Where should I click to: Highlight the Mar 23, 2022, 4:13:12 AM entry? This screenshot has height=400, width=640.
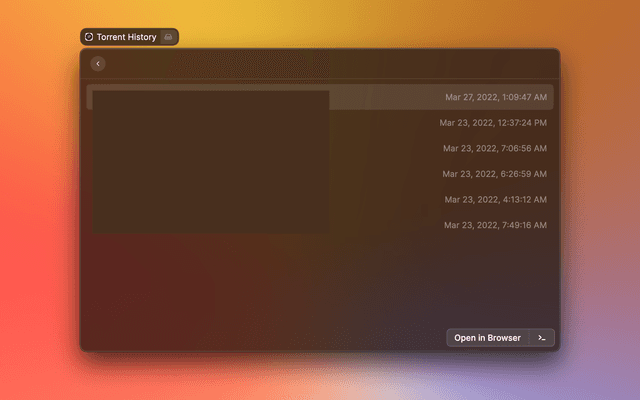pyautogui.click(x=495, y=200)
